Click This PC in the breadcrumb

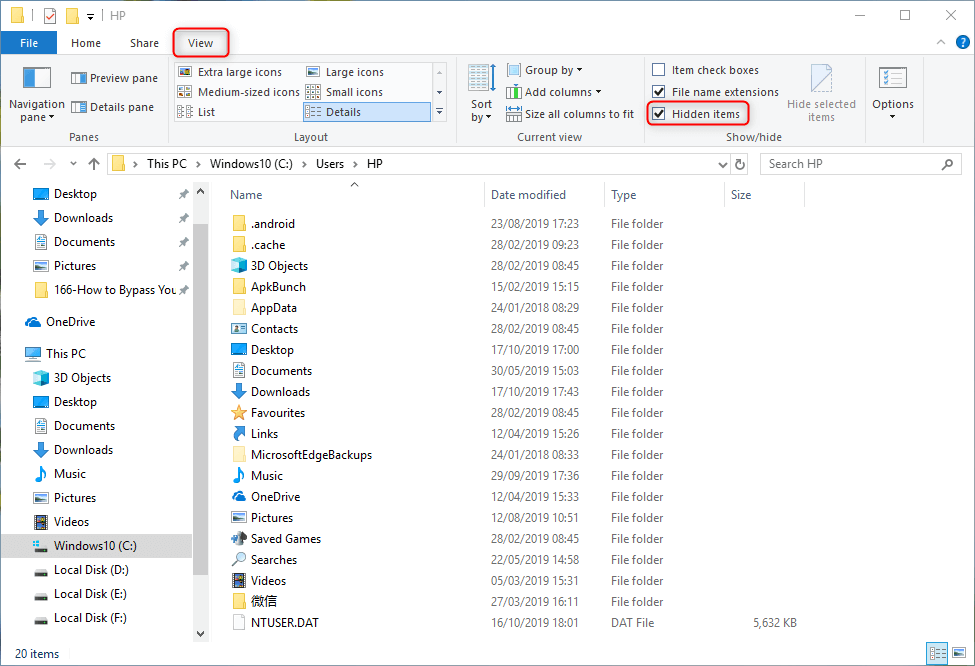pyautogui.click(x=167, y=164)
